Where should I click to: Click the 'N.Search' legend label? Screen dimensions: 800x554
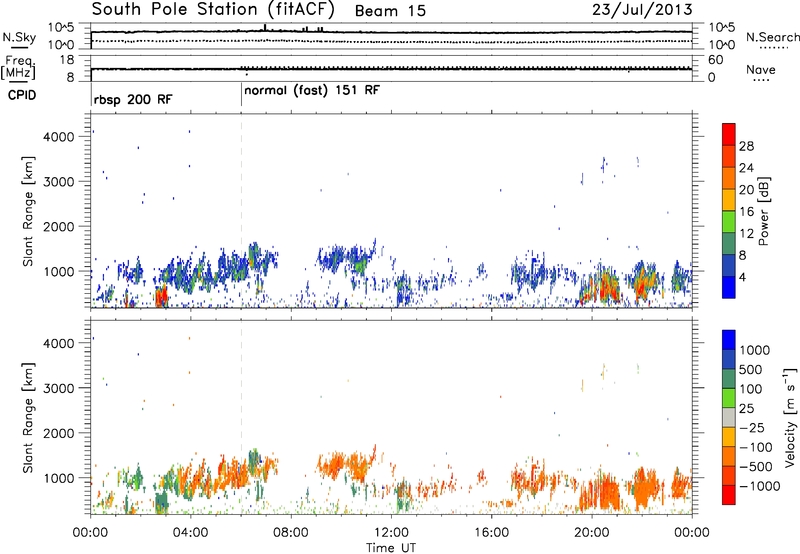click(772, 37)
